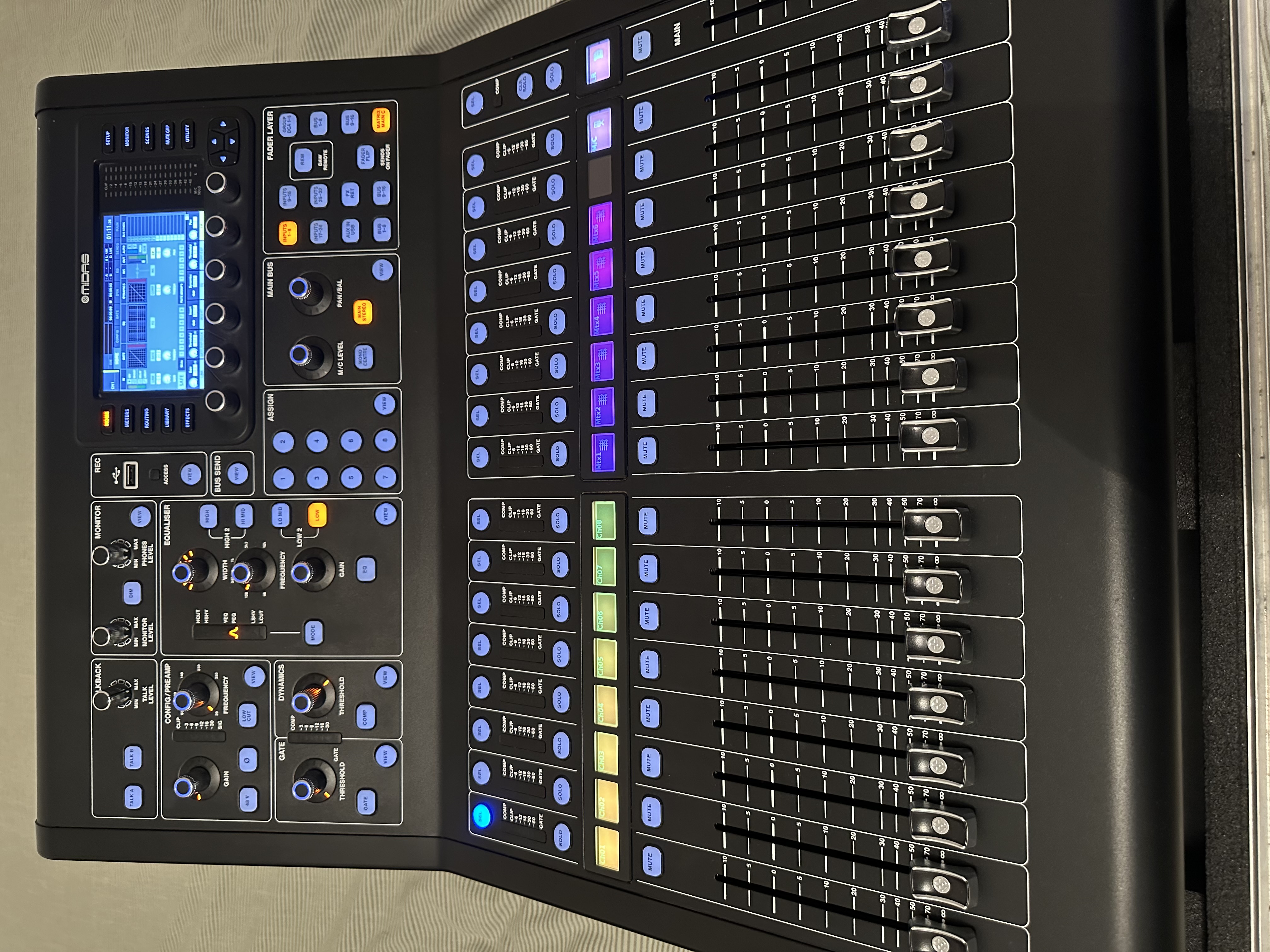Open the METERS screen
1270x952 pixels.
(127, 418)
